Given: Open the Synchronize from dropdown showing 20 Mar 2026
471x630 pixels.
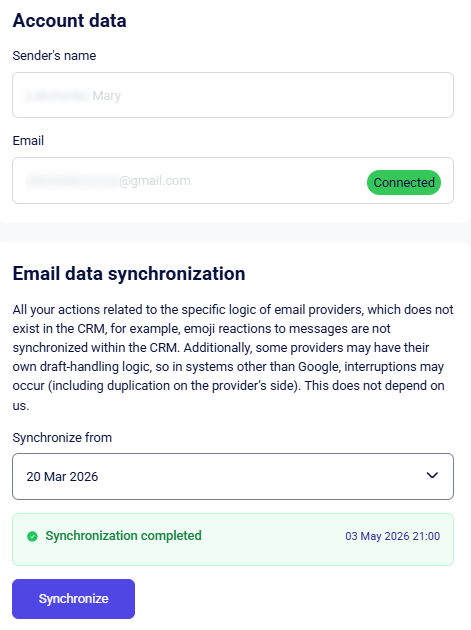Looking at the screenshot, I should 233,477.
